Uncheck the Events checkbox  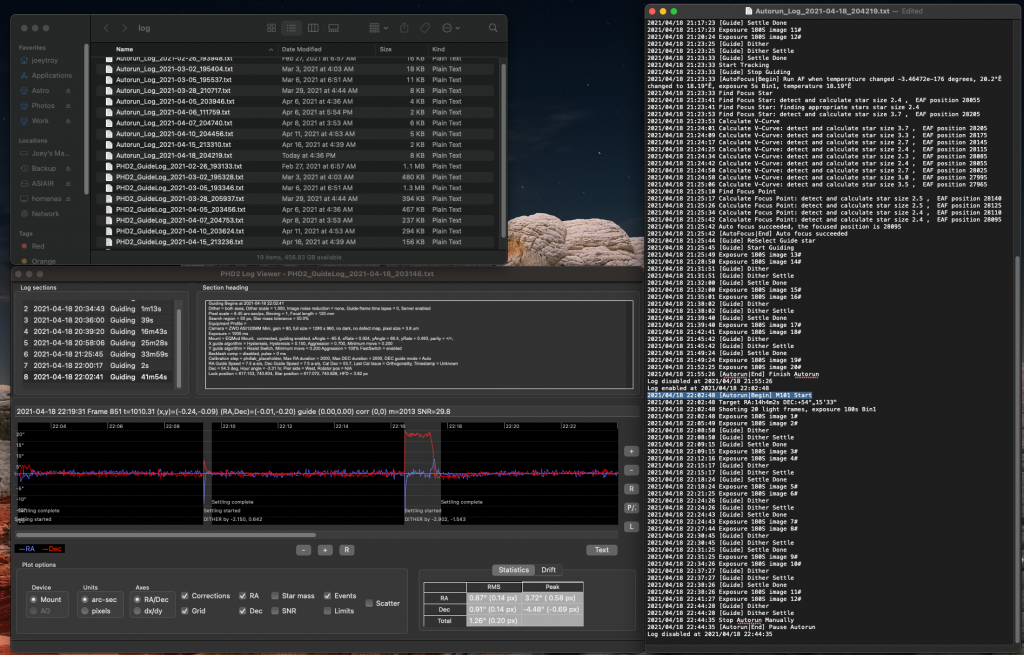click(327, 596)
